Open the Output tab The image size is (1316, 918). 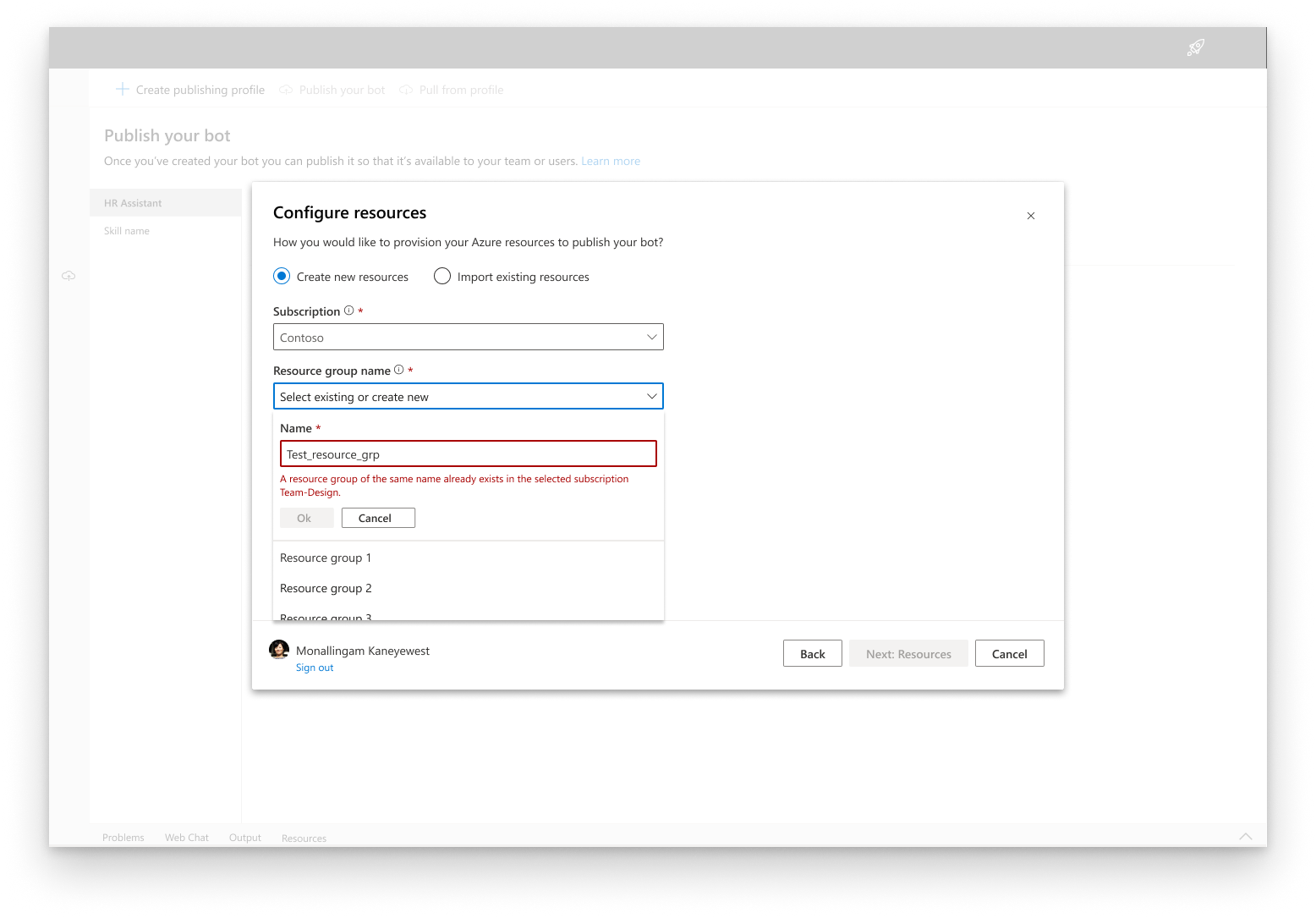(244, 837)
